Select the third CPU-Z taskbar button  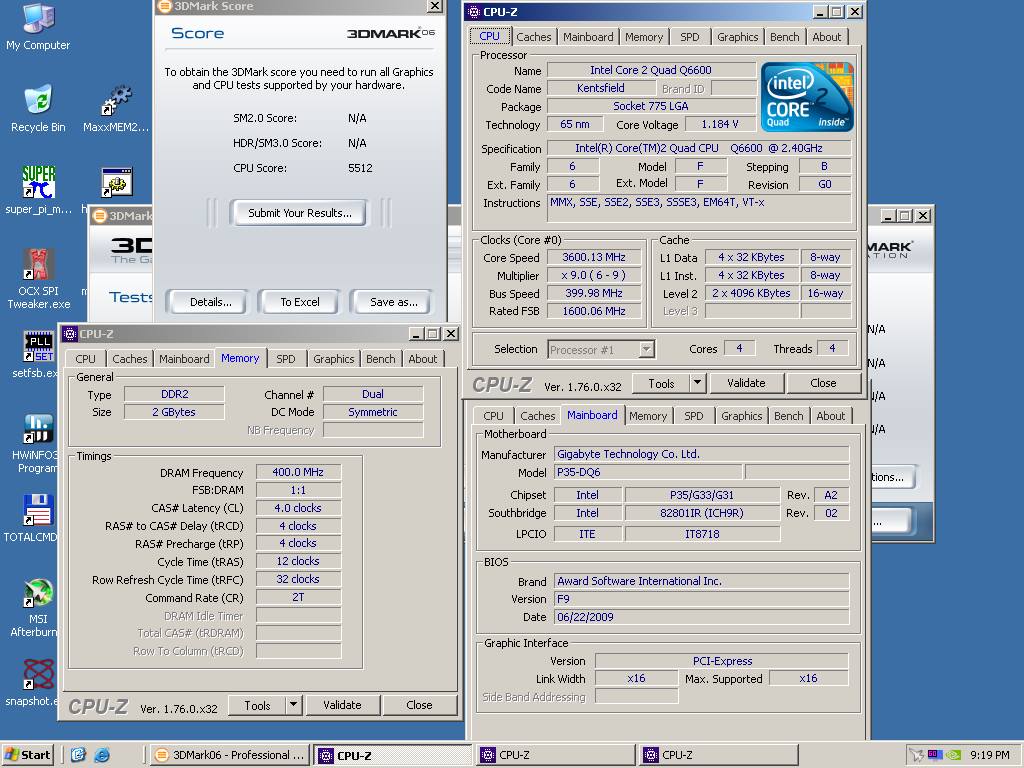[x=719, y=755]
